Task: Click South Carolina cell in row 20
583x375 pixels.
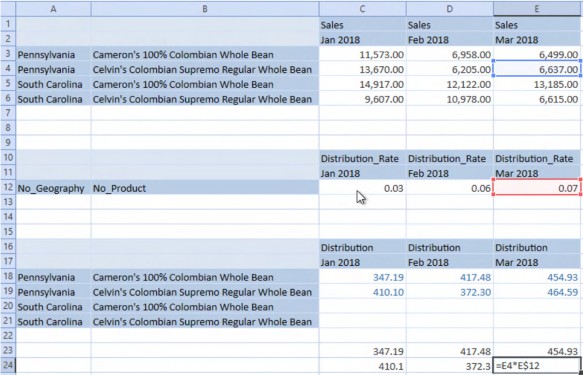Action: pos(53,307)
